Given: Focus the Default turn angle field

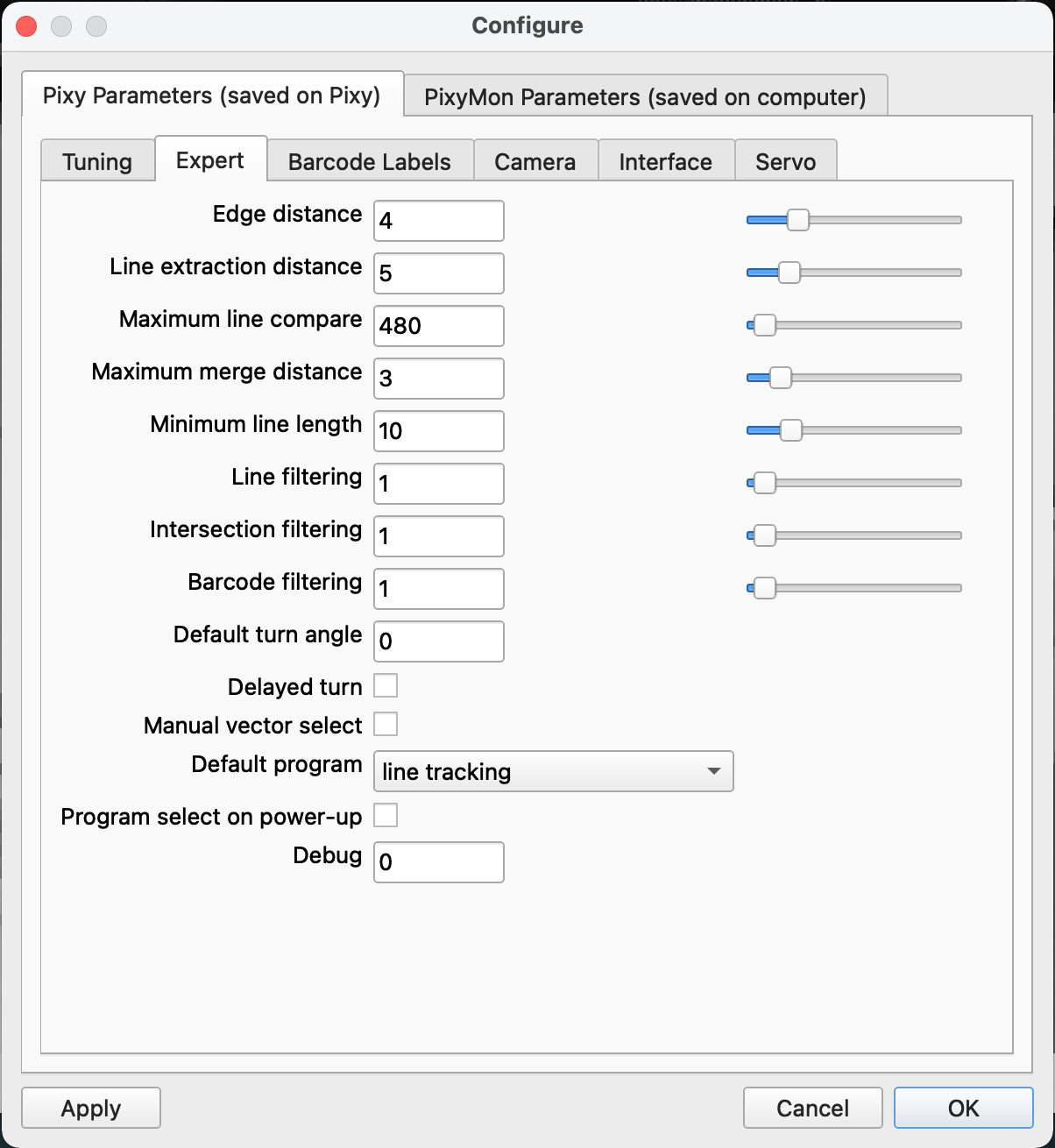Looking at the screenshot, I should (438, 641).
